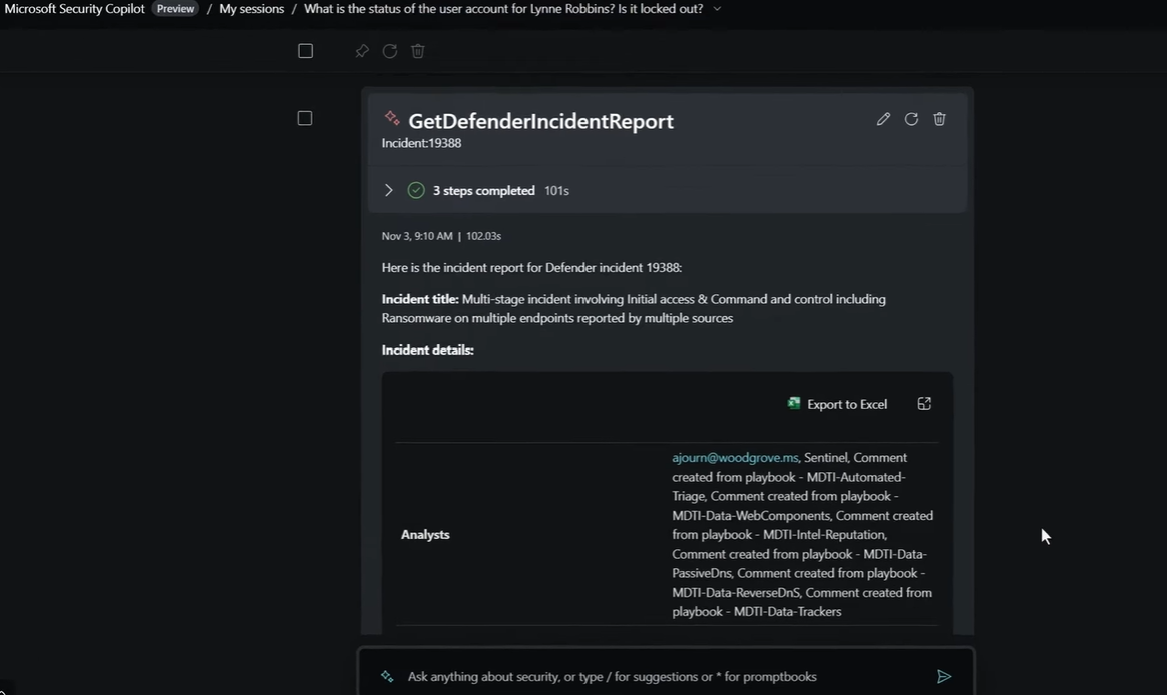
Task: Click the Ask anything about security input
Action: pos(640,677)
